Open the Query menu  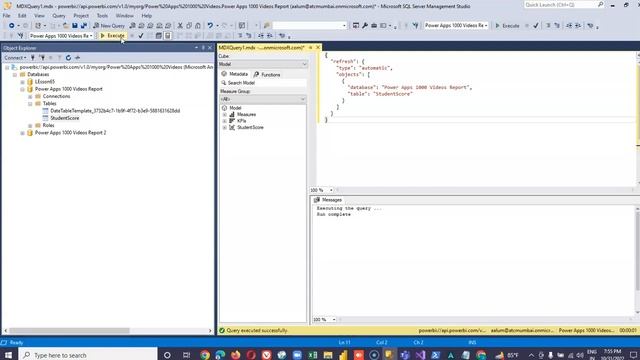pos(59,16)
